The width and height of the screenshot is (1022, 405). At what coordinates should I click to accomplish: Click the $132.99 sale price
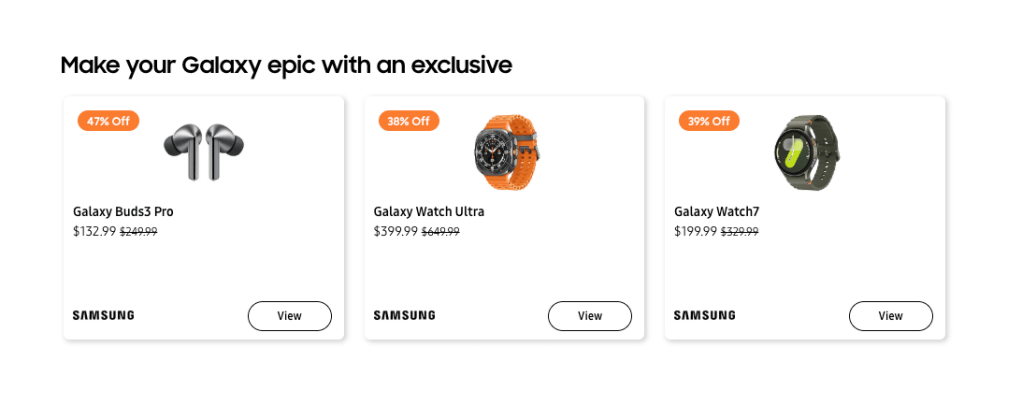coord(94,232)
